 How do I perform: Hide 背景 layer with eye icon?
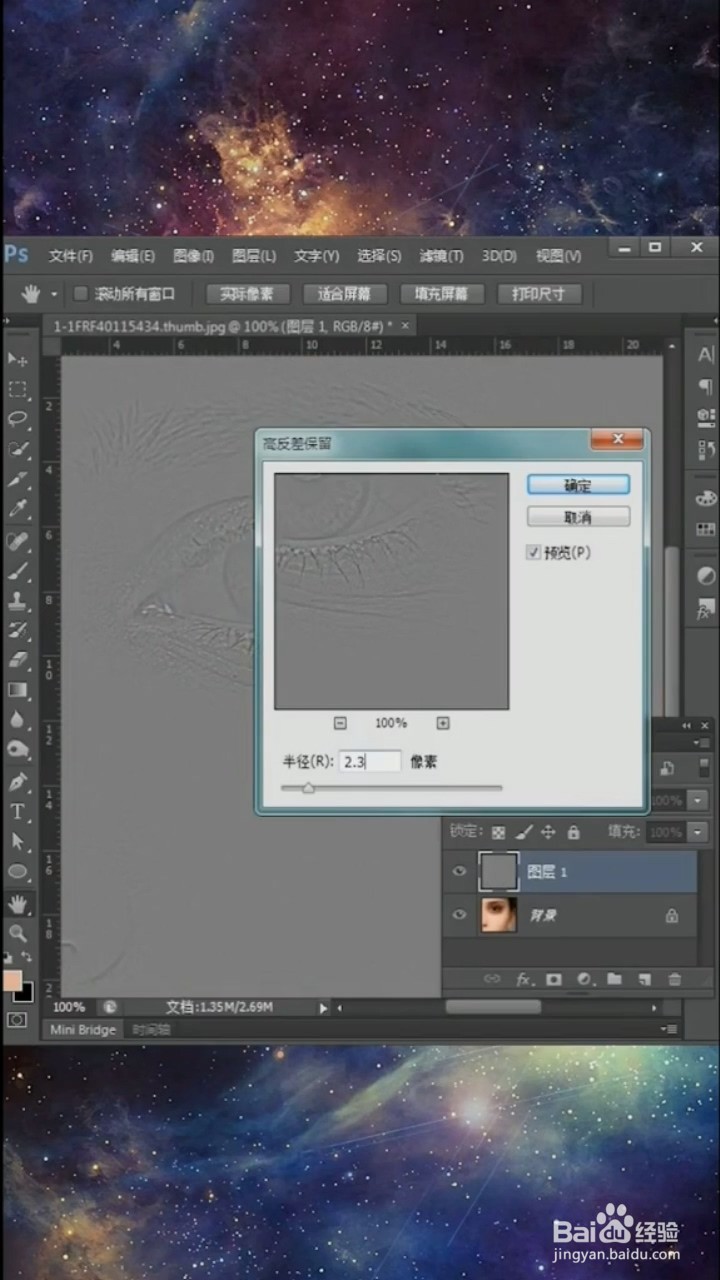click(459, 915)
